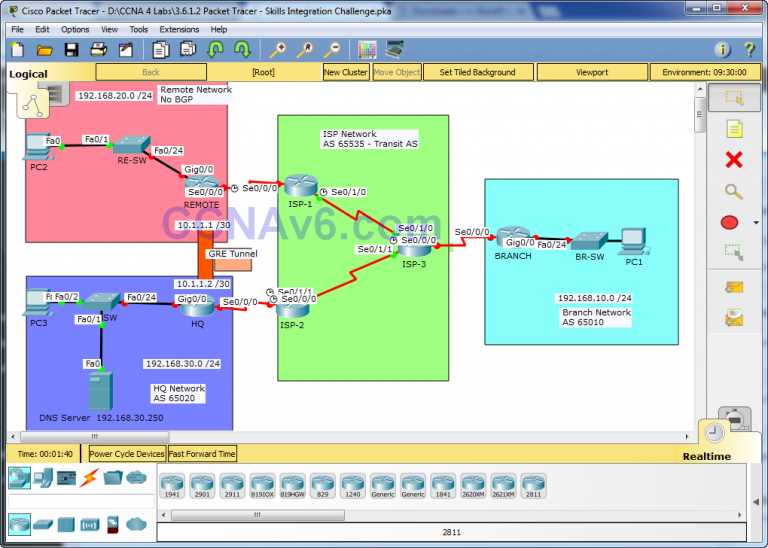
Task: Print using the printer icon
Action: point(98,49)
